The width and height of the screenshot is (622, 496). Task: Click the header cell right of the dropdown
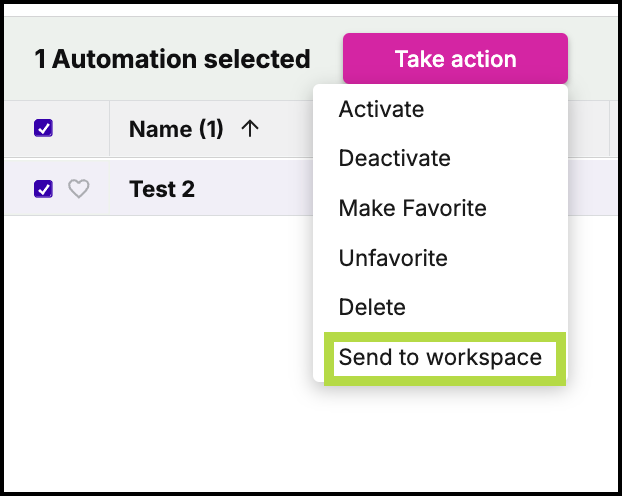[589, 129]
